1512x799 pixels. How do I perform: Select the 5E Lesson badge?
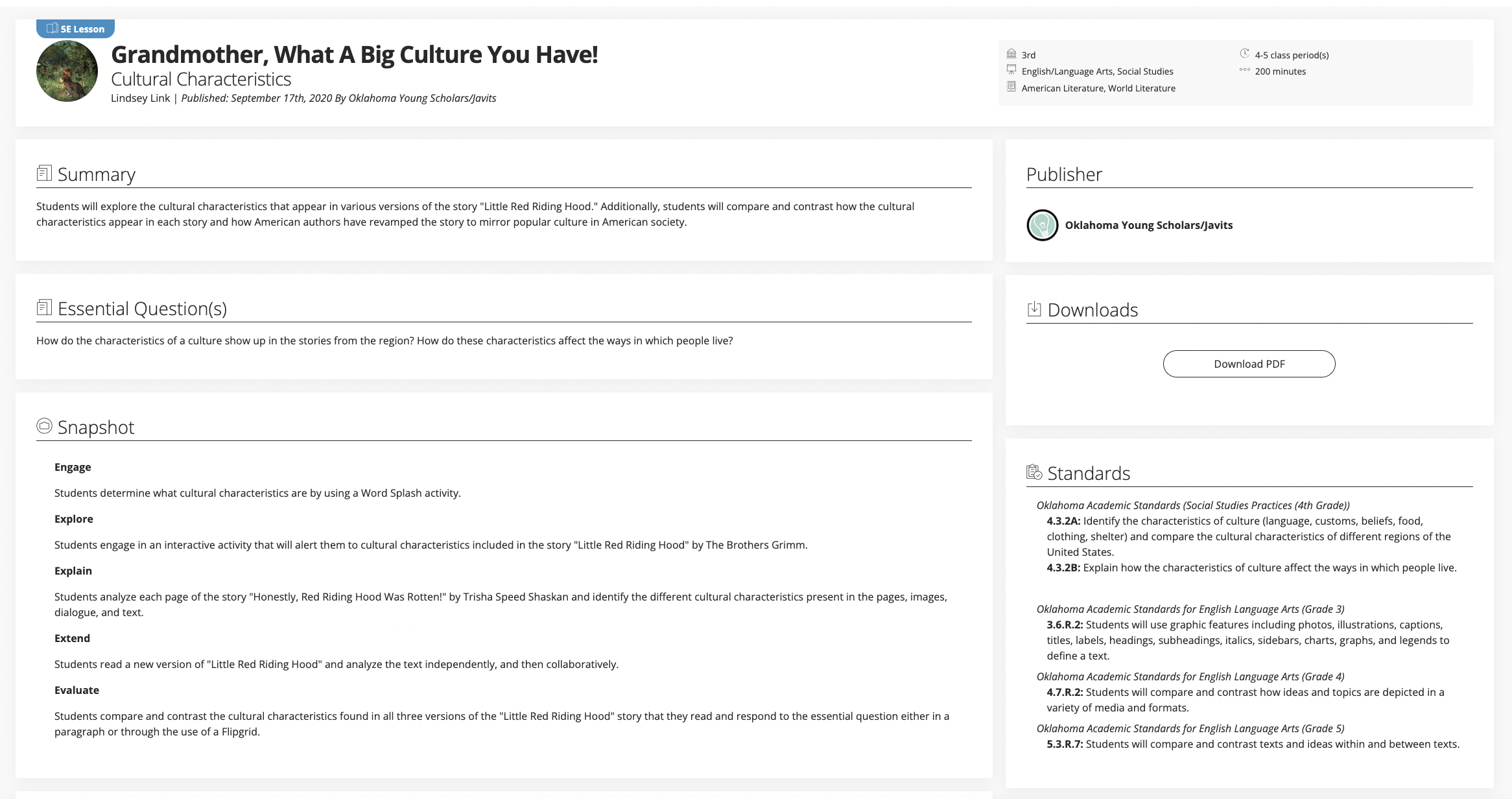click(x=77, y=29)
